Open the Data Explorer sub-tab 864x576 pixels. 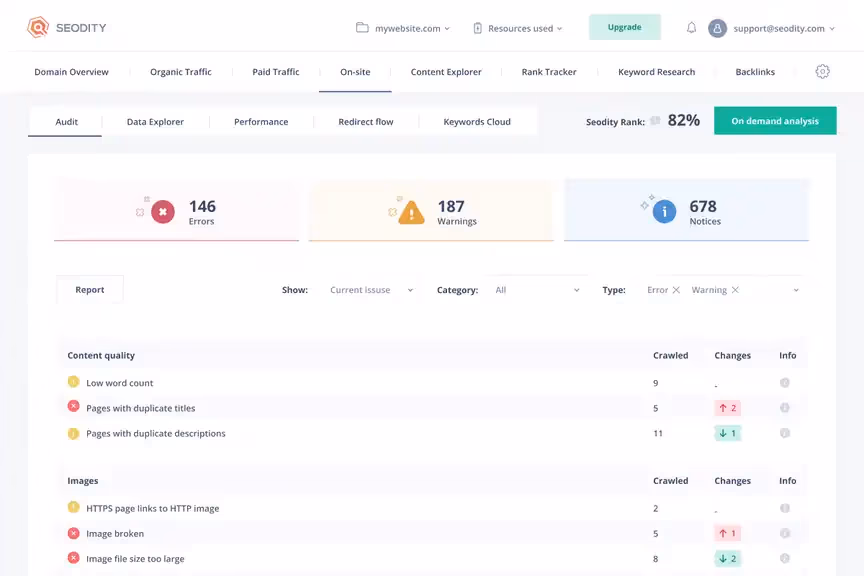[x=155, y=122]
